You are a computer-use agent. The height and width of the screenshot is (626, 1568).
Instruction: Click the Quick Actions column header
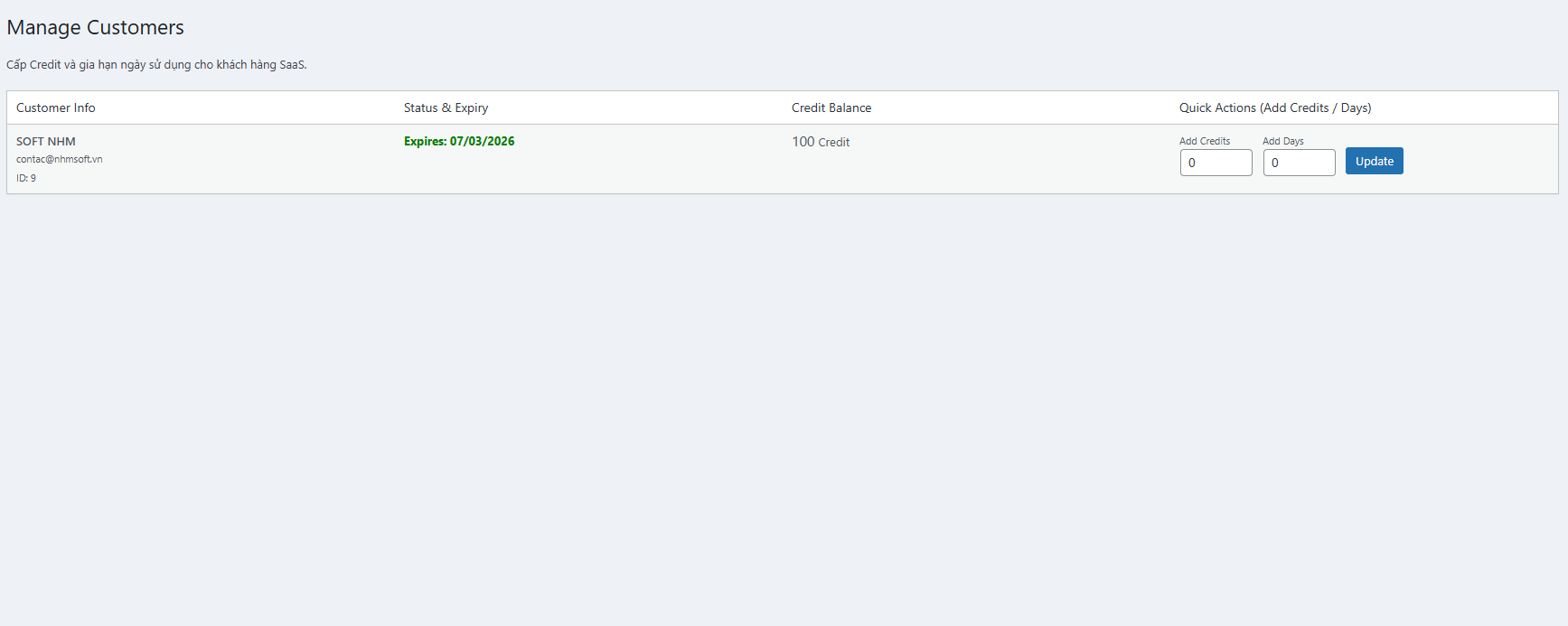click(1217, 107)
